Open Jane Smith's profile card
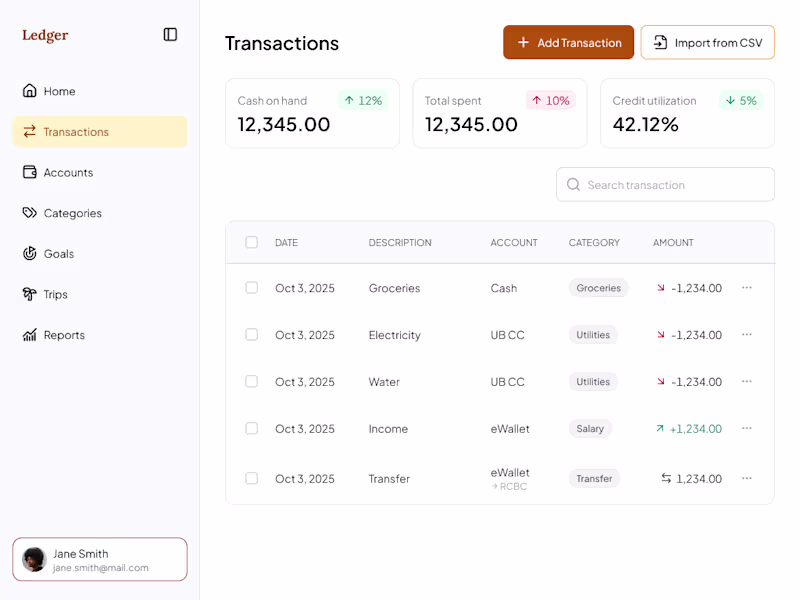Image resolution: width=800 pixels, height=600 pixels. click(99, 559)
